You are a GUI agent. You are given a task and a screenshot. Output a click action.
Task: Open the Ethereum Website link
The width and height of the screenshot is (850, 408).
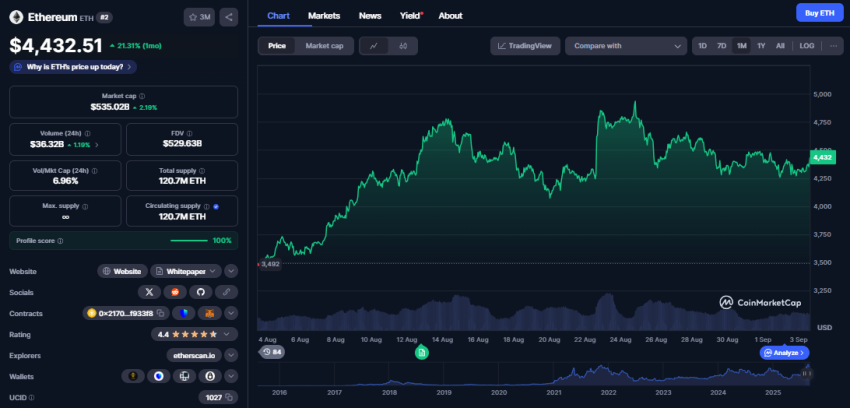(x=123, y=271)
